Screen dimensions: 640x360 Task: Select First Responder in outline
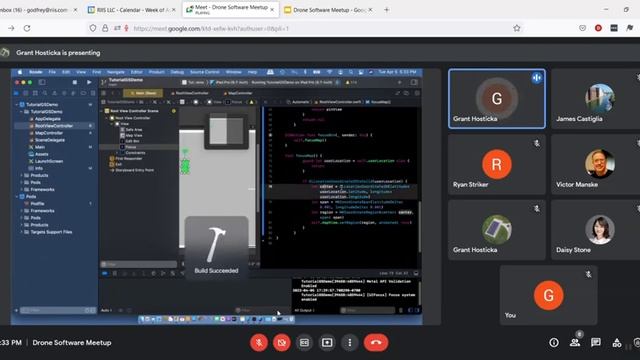(x=129, y=158)
